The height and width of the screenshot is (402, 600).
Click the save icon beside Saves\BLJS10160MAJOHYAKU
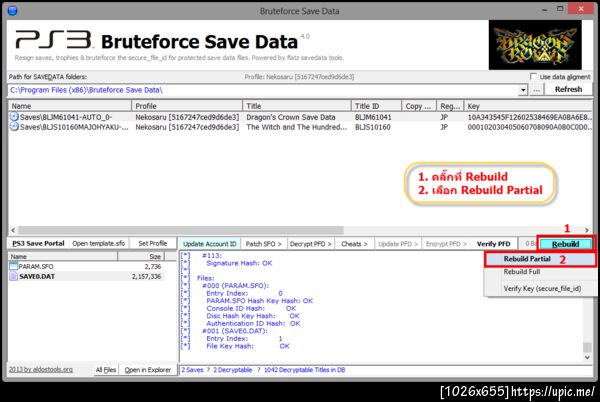click(14, 127)
